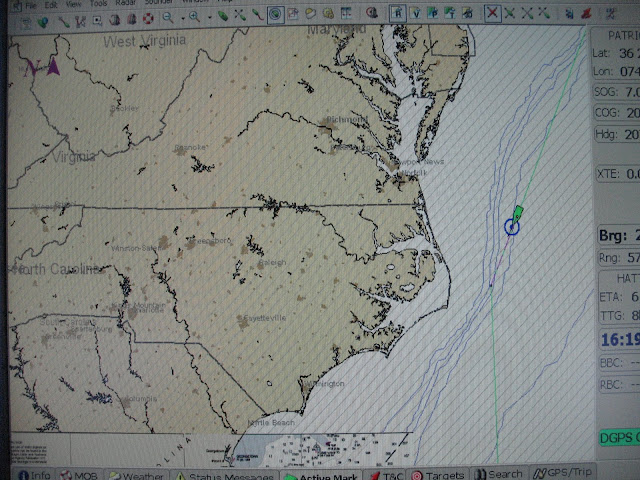Image resolution: width=640 pixels, height=480 pixels.
Task: Toggle the P photo chart button
Action: point(433,13)
